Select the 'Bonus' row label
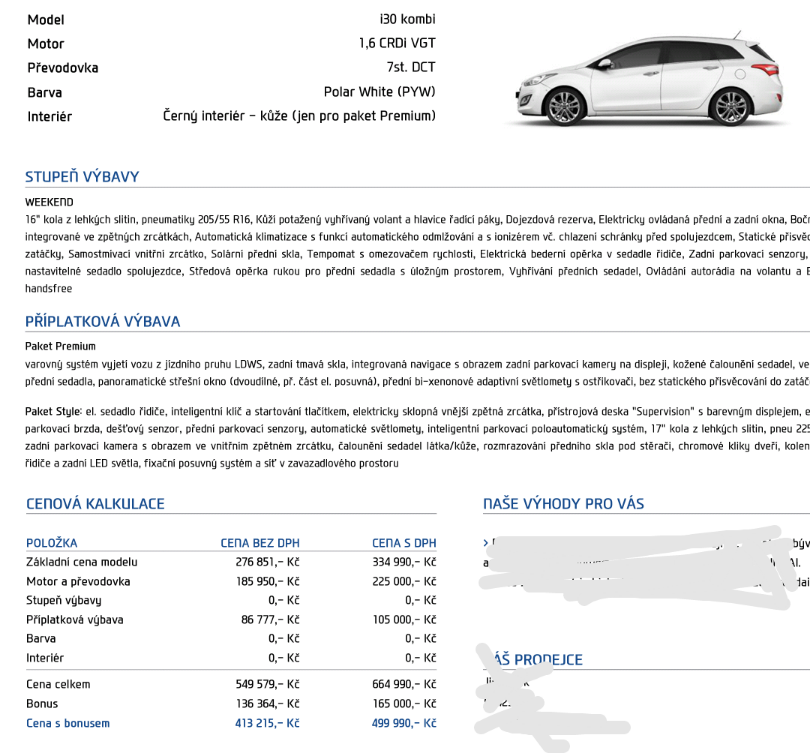 42,704
